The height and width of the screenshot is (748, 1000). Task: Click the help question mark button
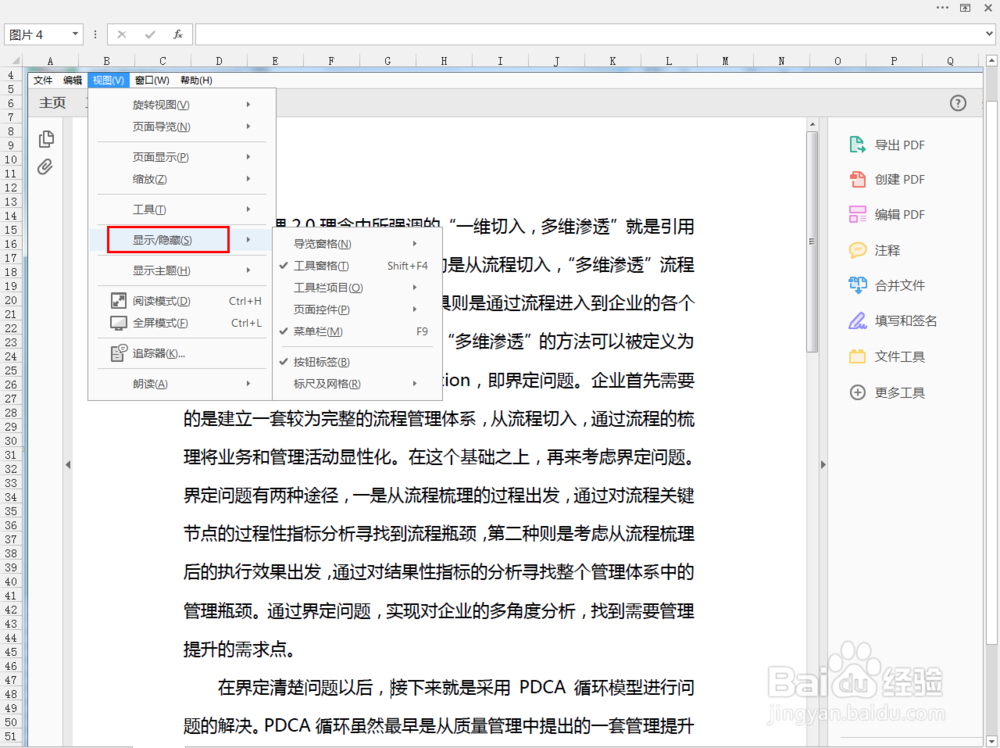pyautogui.click(x=957, y=102)
